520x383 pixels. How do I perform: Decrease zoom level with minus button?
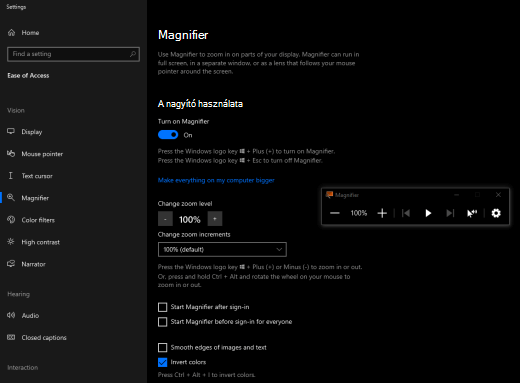click(165, 219)
